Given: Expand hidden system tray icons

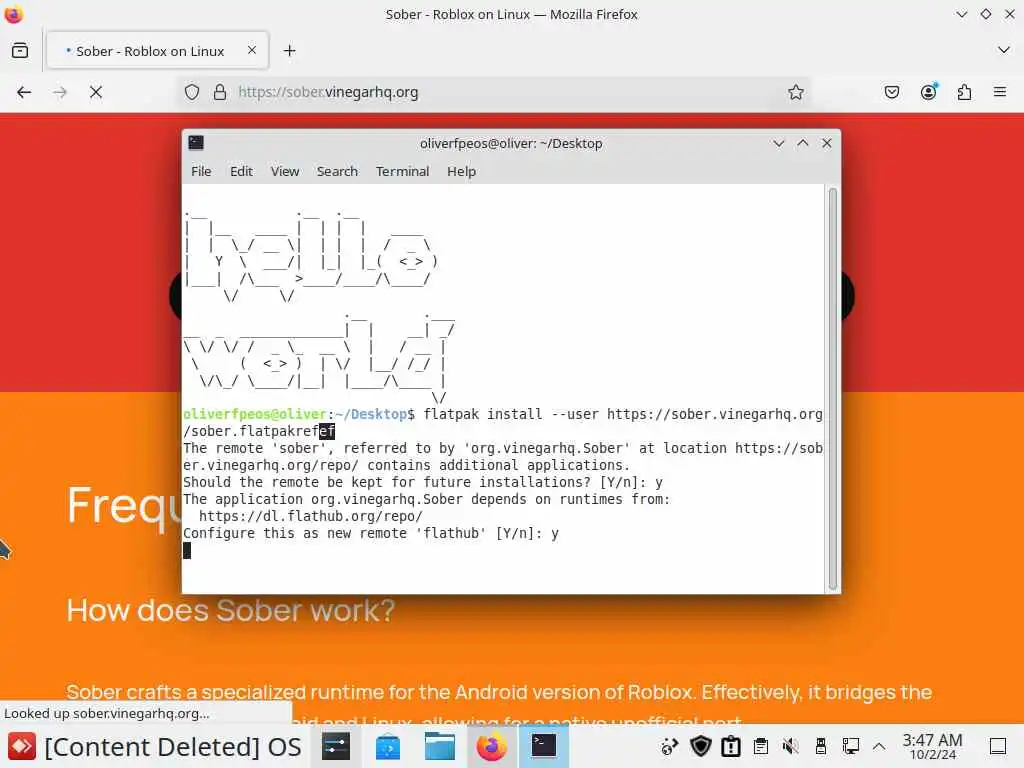Looking at the screenshot, I should (x=879, y=746).
